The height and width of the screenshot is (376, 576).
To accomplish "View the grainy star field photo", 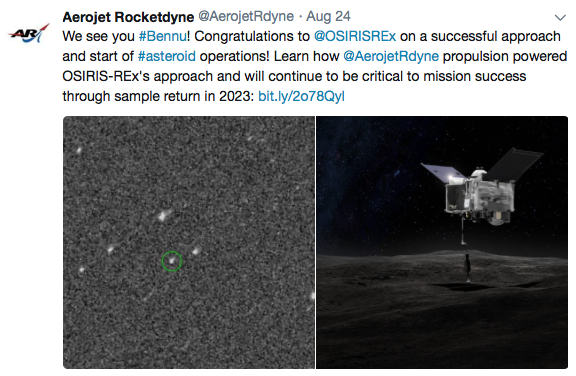I will coord(189,242).
